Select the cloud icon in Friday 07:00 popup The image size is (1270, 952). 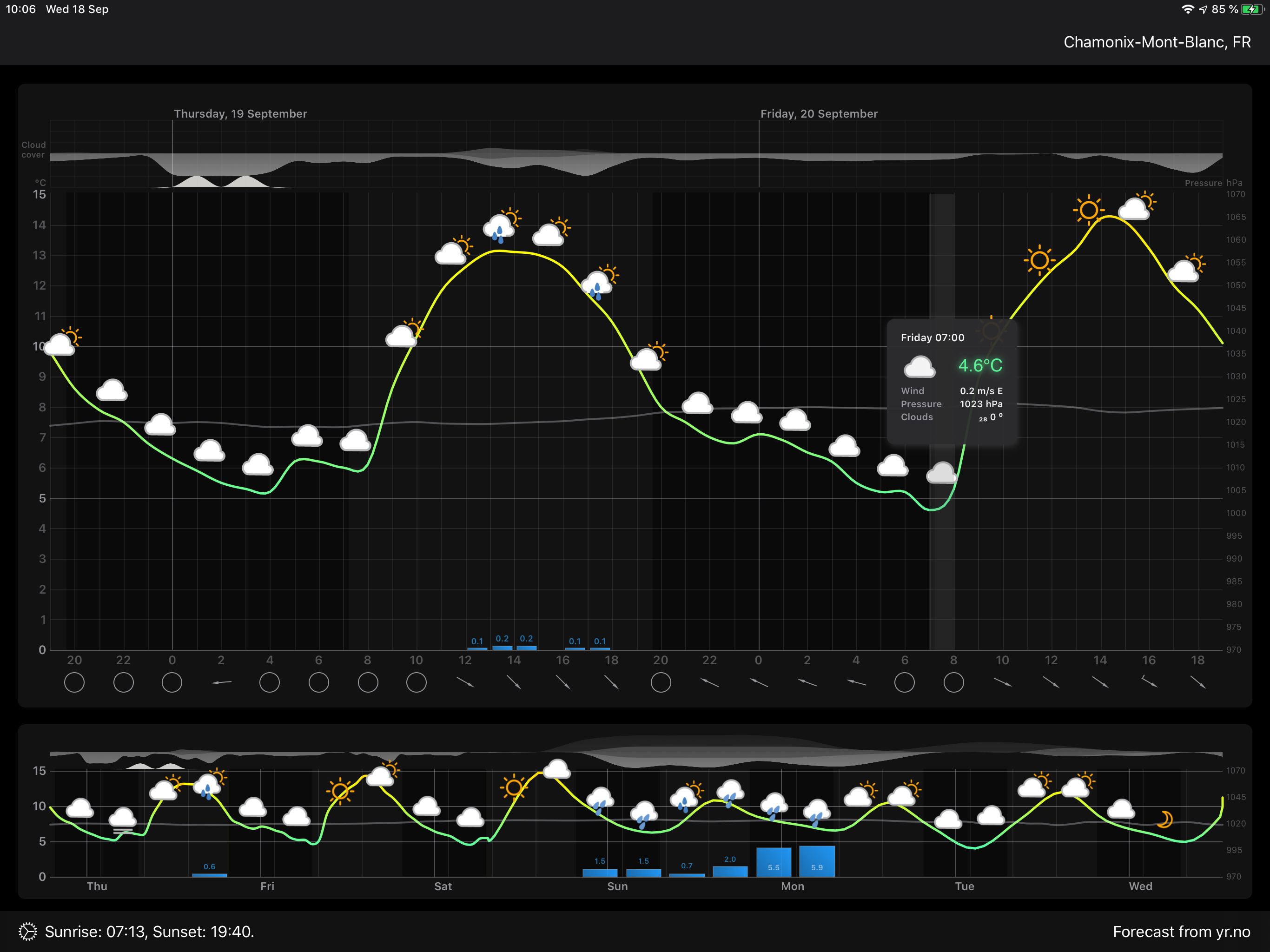coord(919,368)
